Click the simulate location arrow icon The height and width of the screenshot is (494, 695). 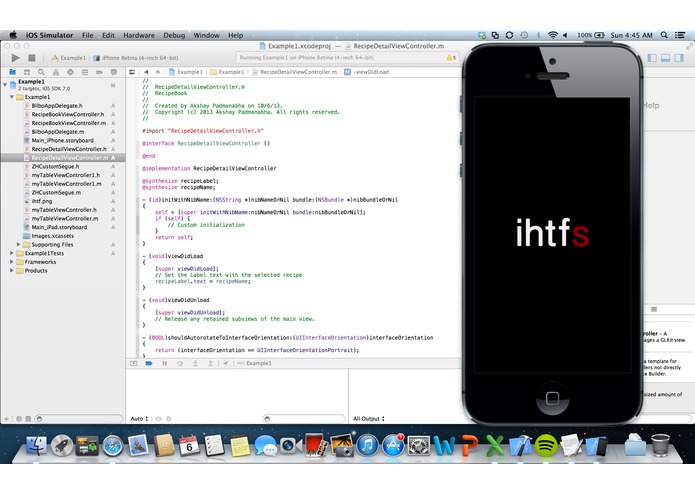pyautogui.click(x=226, y=363)
